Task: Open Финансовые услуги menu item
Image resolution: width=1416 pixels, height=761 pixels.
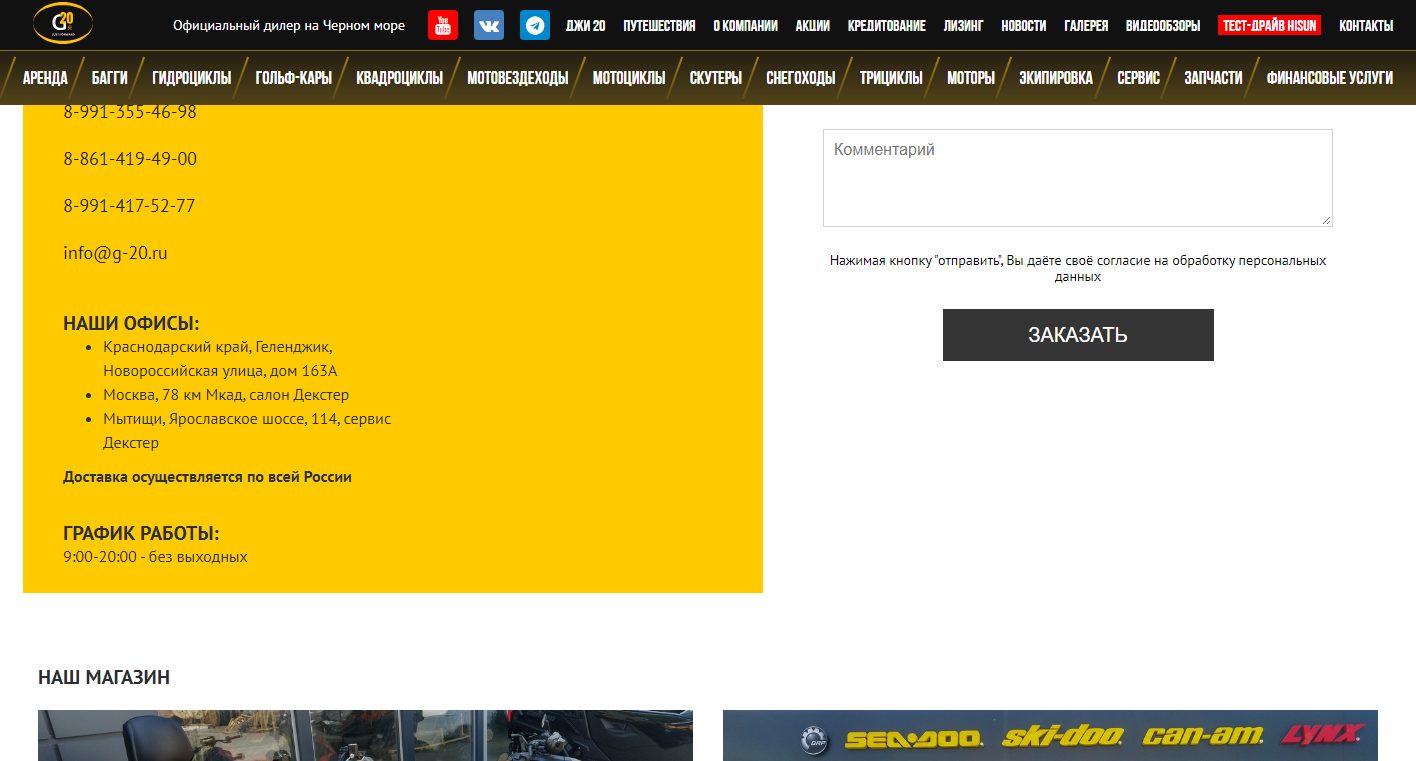Action: 1329,78
